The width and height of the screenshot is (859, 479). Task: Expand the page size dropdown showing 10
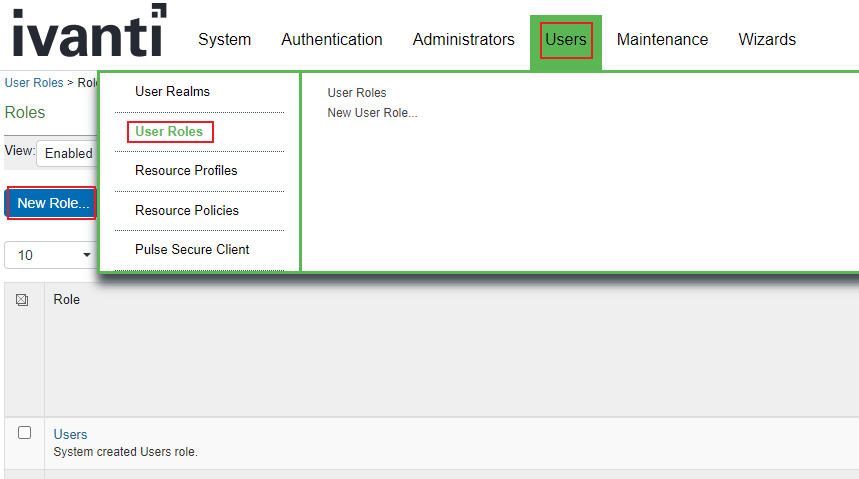coord(50,255)
